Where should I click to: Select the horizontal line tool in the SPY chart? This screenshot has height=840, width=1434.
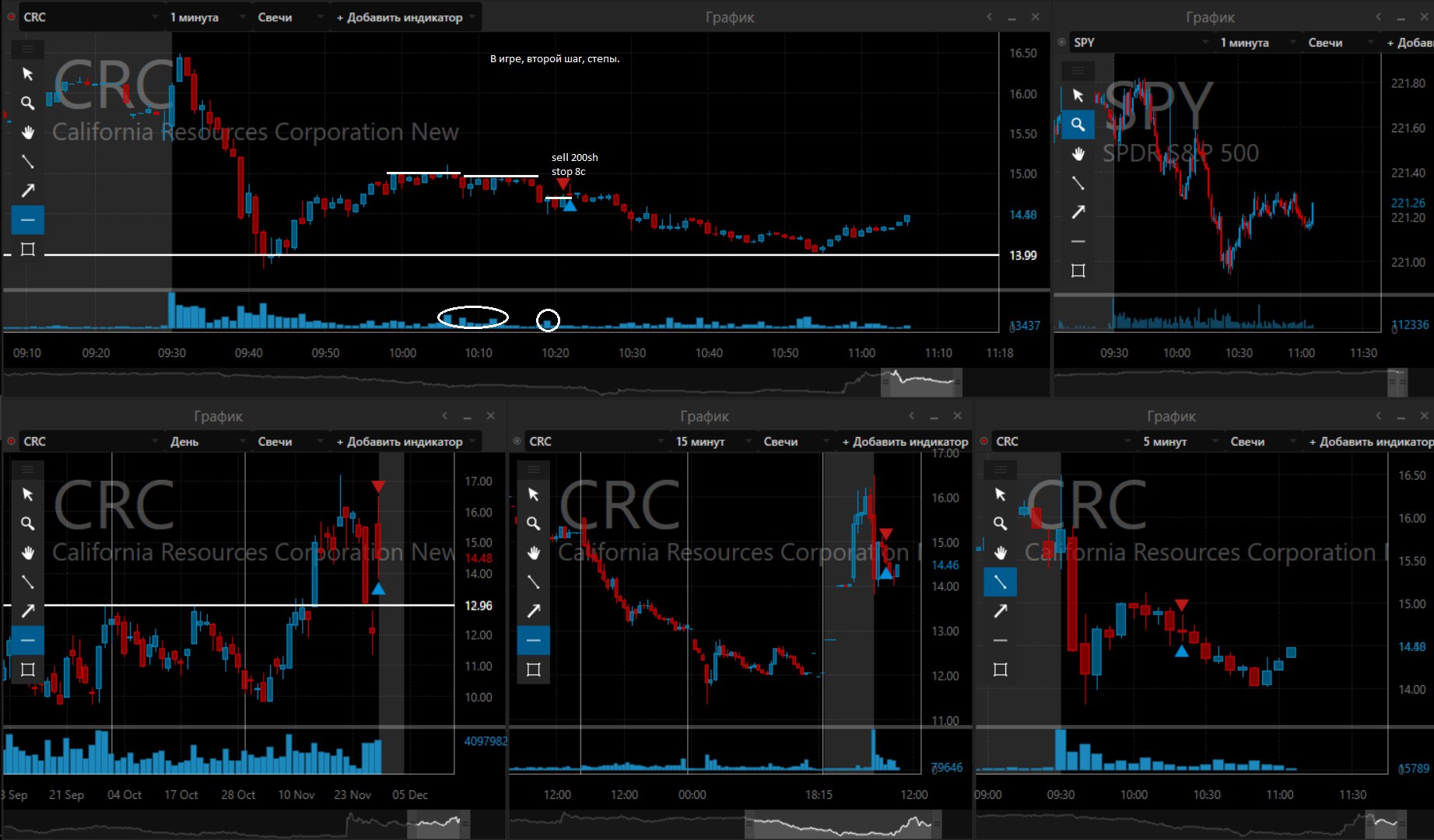click(1078, 241)
